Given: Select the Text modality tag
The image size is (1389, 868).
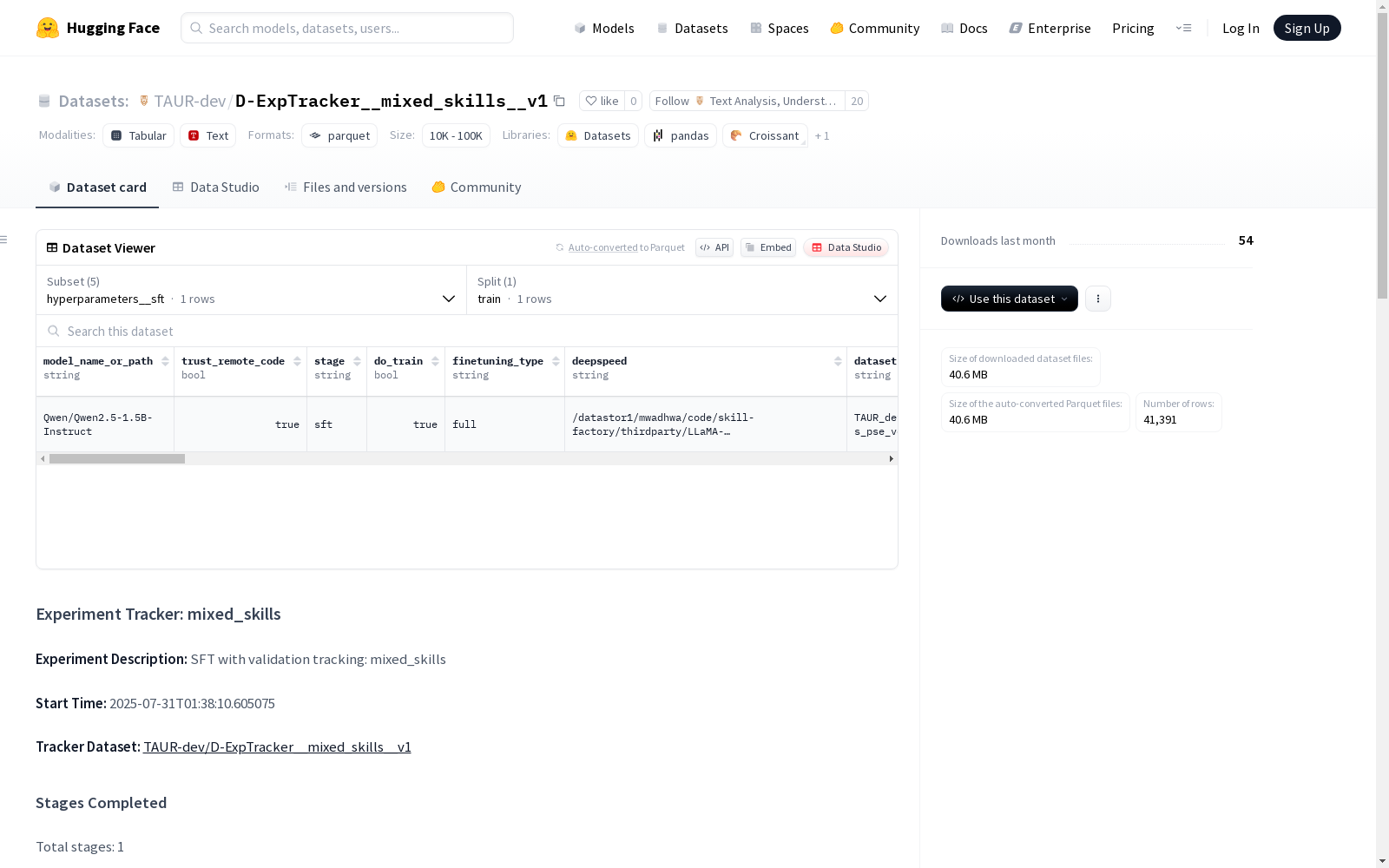Looking at the screenshot, I should (208, 135).
